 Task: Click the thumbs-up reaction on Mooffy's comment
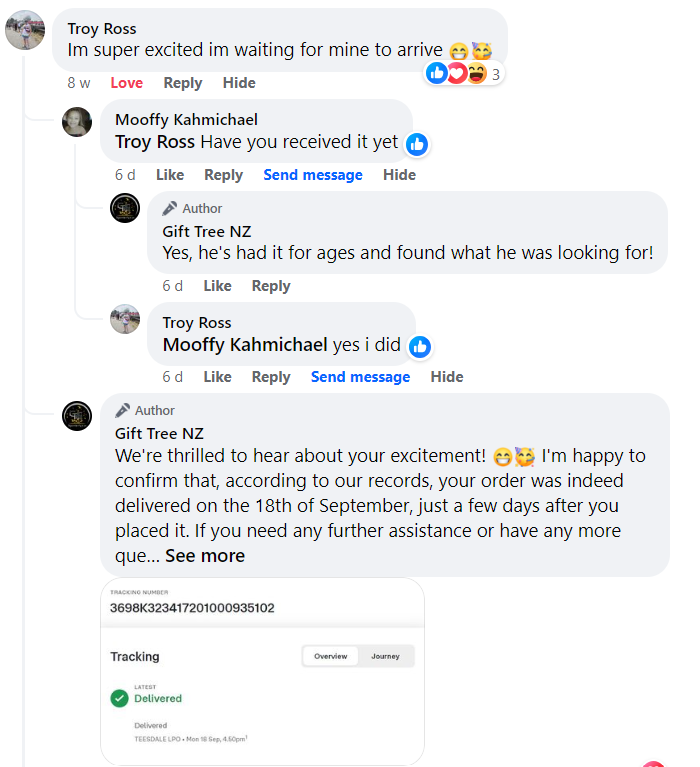(417, 144)
